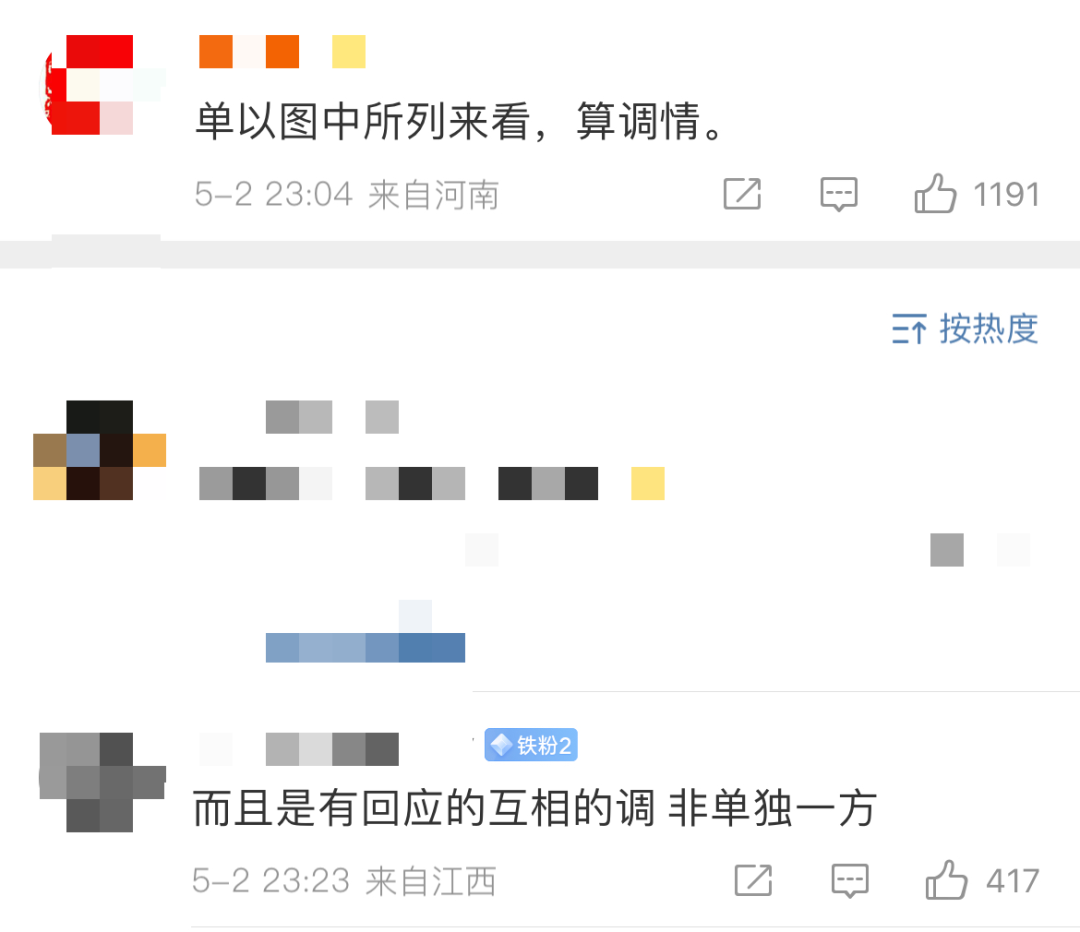Select the reply 而且是有回应的互相的调 非单独一方
1080x932 pixels.
point(534,808)
